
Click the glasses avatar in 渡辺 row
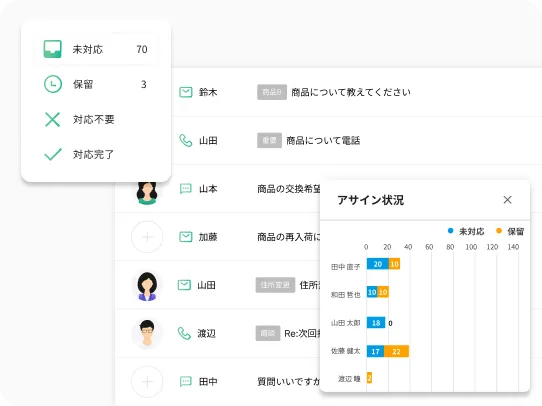coord(147,333)
